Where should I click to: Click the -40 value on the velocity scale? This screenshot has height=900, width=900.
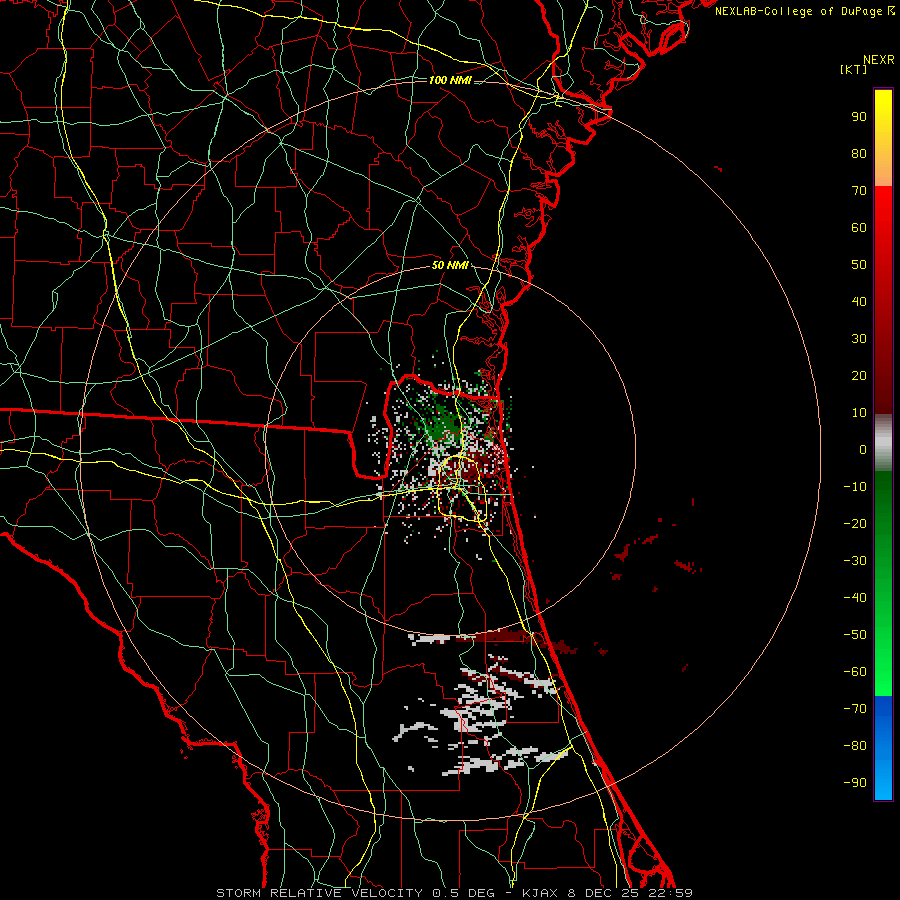pos(855,598)
